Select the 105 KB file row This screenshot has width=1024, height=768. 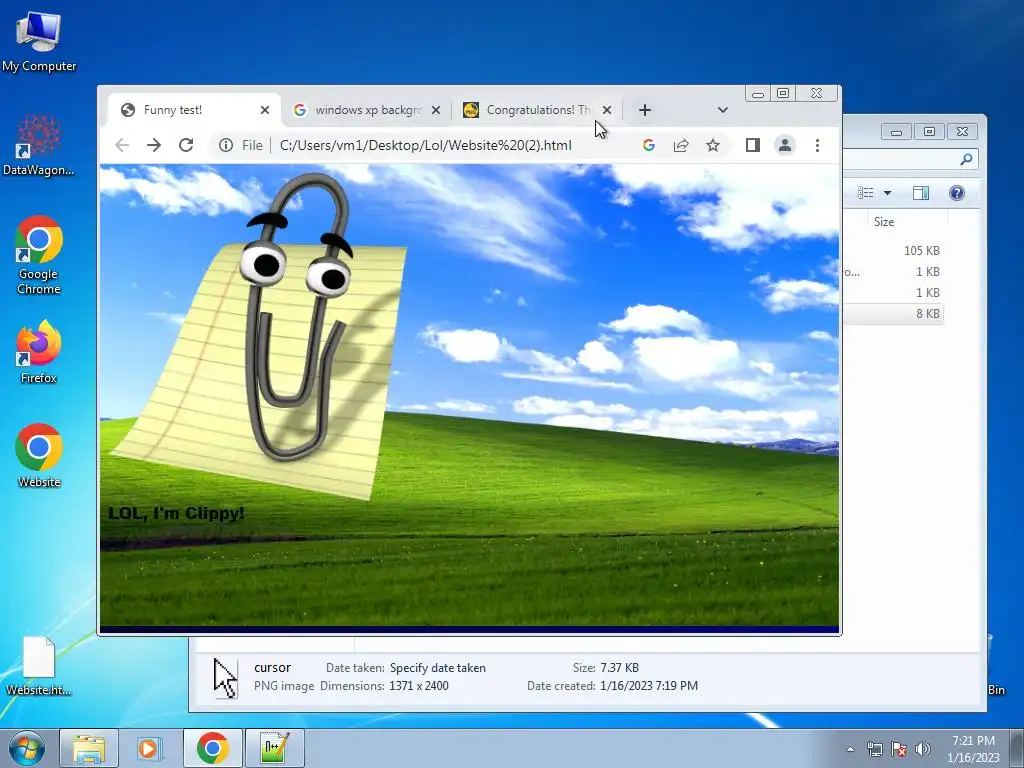coord(893,251)
